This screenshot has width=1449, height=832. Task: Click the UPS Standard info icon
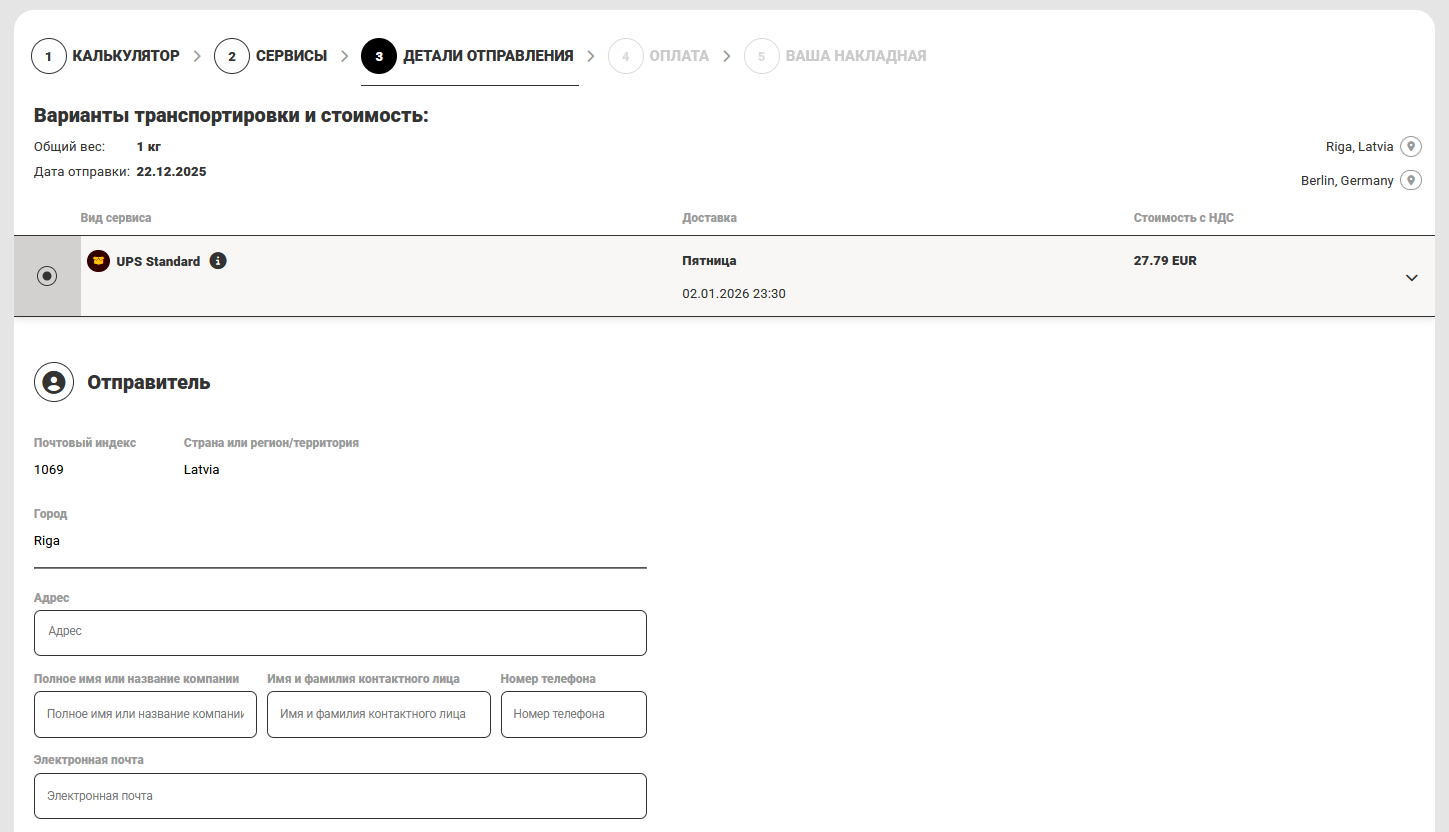218,261
